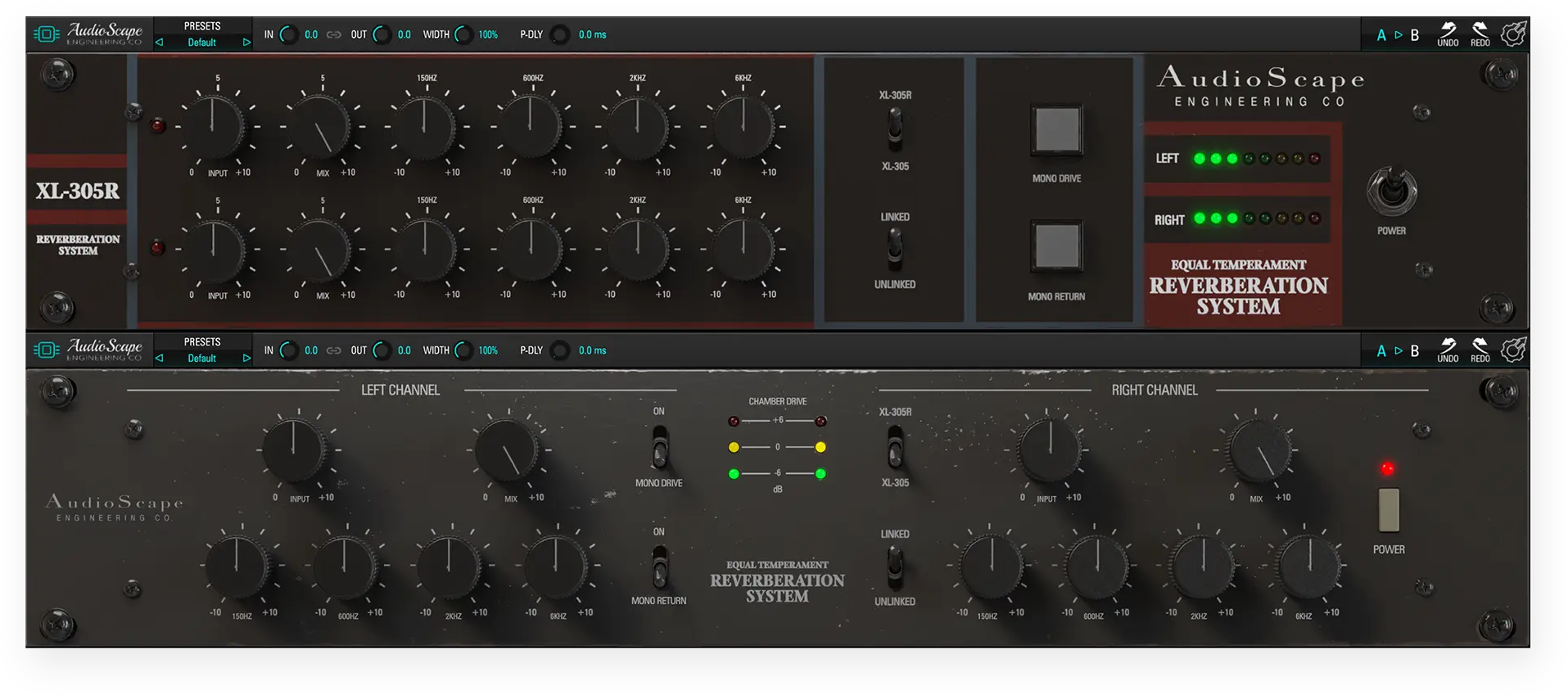Select the B state in black plugin's toolbar

click(1414, 351)
